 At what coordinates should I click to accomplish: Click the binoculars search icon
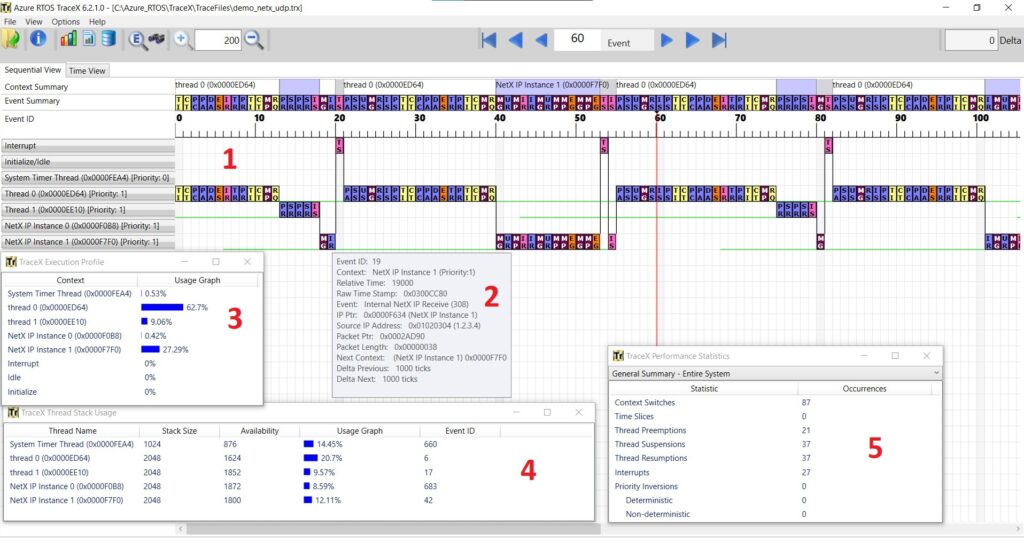(x=156, y=39)
